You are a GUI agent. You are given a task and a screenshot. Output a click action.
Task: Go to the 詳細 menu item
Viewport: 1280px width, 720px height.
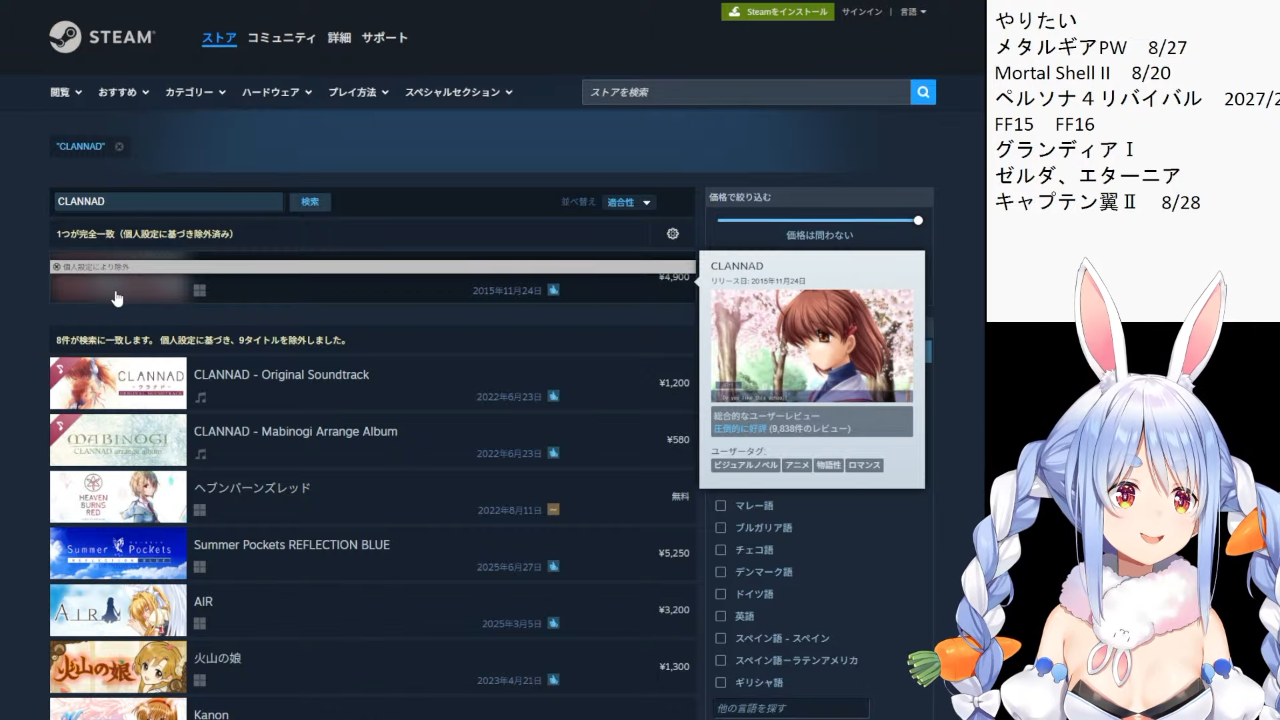339,38
